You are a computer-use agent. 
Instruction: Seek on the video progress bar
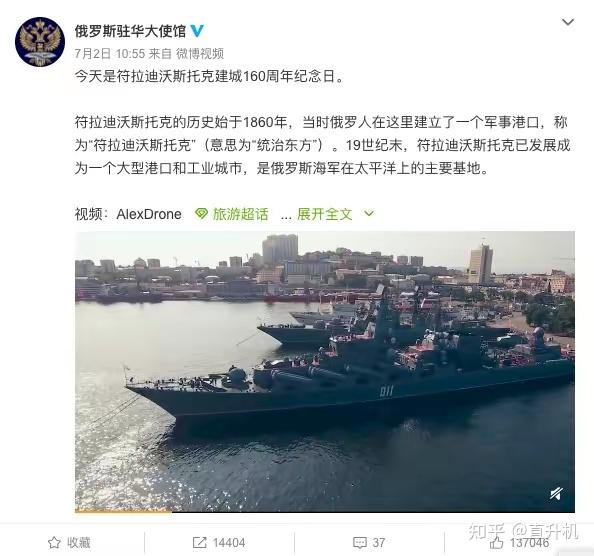click(x=325, y=511)
